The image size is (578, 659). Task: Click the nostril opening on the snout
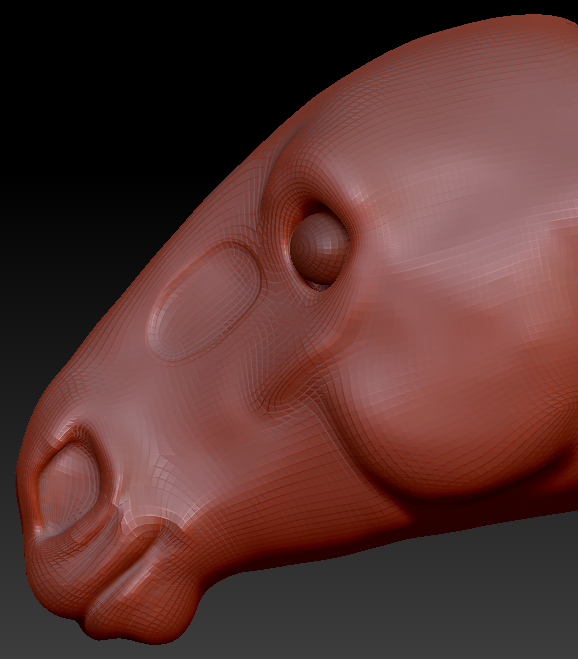(69, 489)
